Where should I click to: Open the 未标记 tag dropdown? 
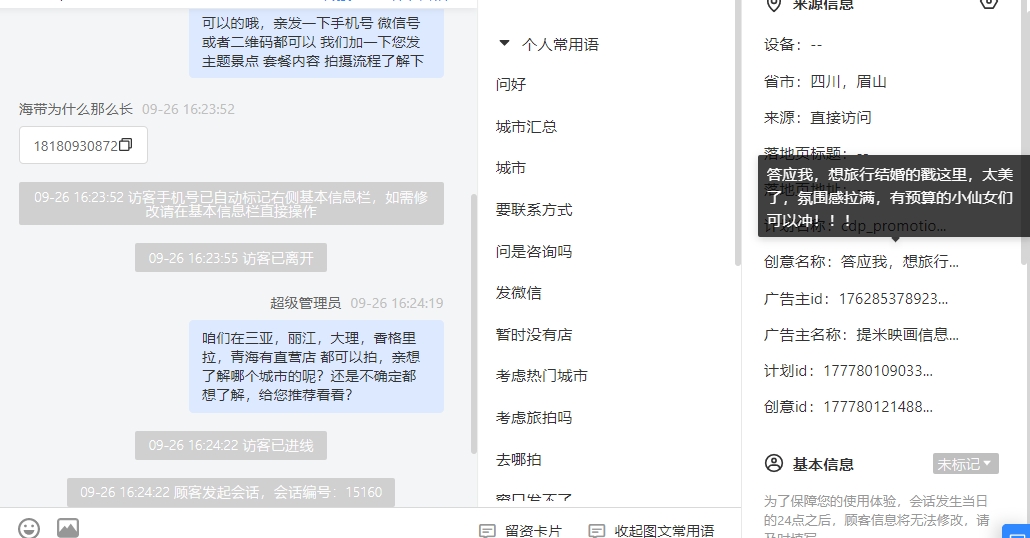(x=966, y=464)
